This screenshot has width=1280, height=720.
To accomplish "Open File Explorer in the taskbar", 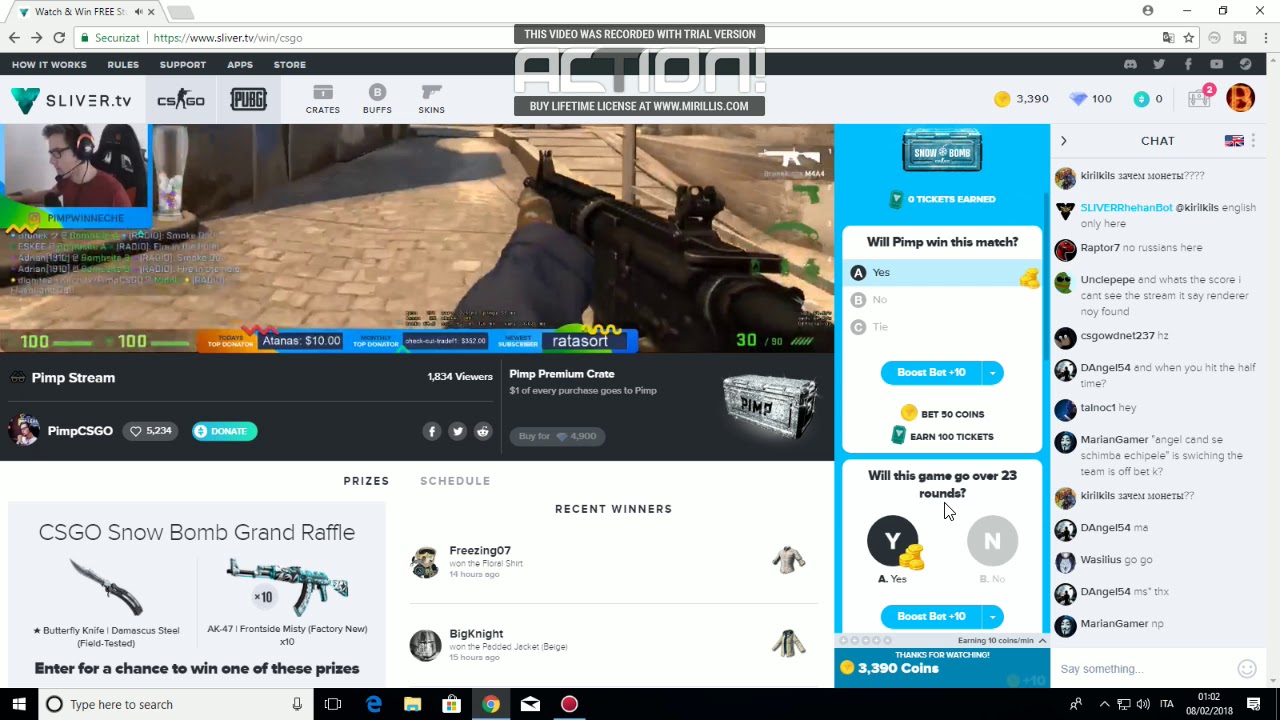I will [412, 704].
